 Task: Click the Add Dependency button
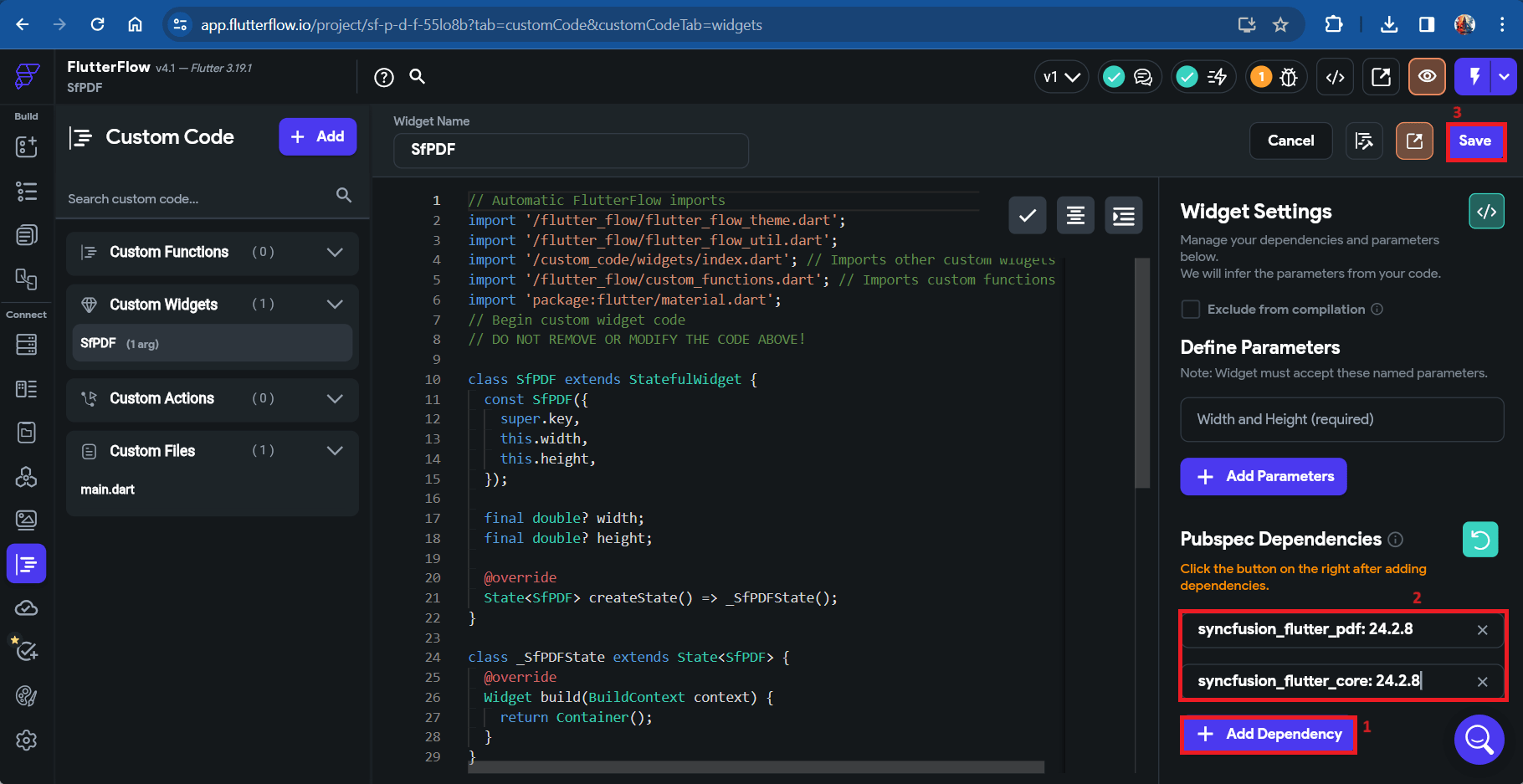pos(1269,735)
